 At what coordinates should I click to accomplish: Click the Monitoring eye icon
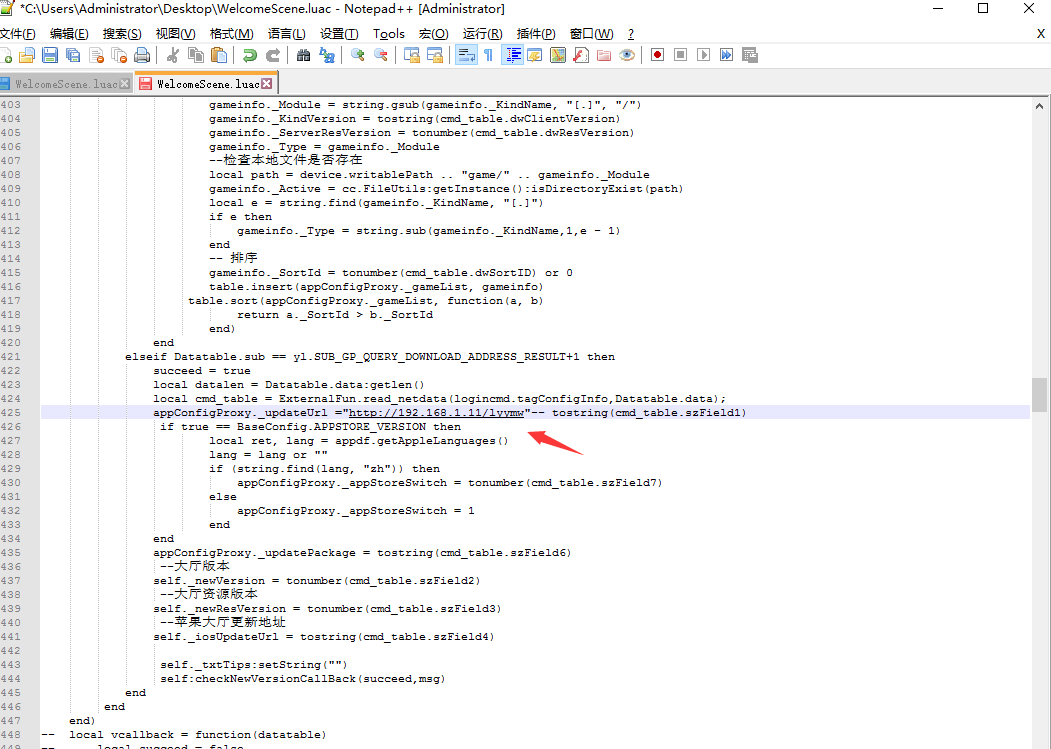tap(627, 55)
